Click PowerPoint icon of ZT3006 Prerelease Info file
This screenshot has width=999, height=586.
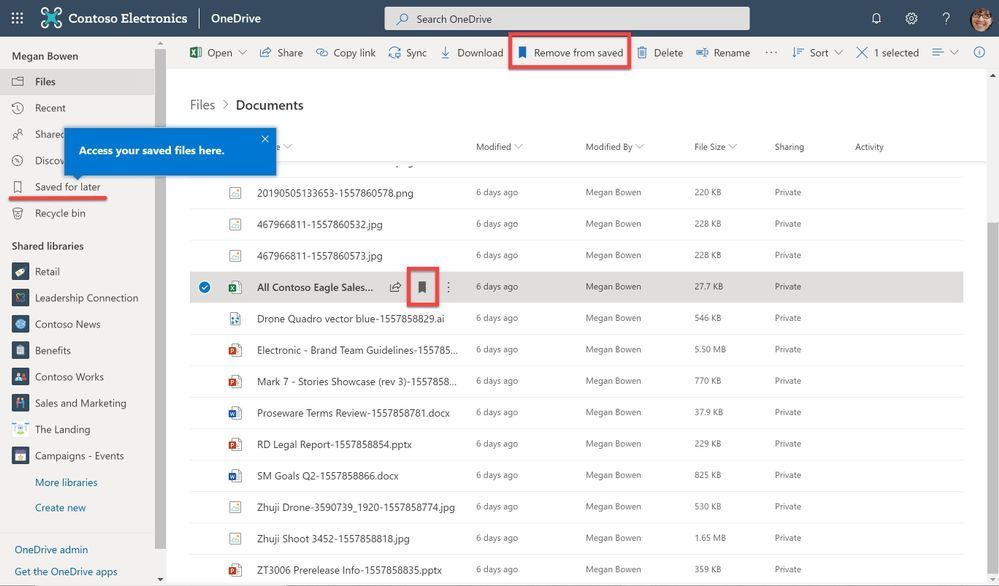tap(235, 569)
